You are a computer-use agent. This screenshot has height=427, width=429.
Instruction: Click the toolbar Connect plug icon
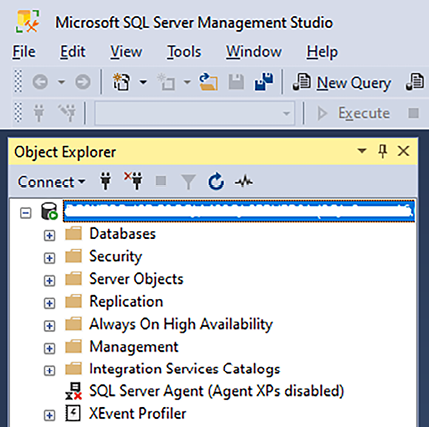pos(39,113)
